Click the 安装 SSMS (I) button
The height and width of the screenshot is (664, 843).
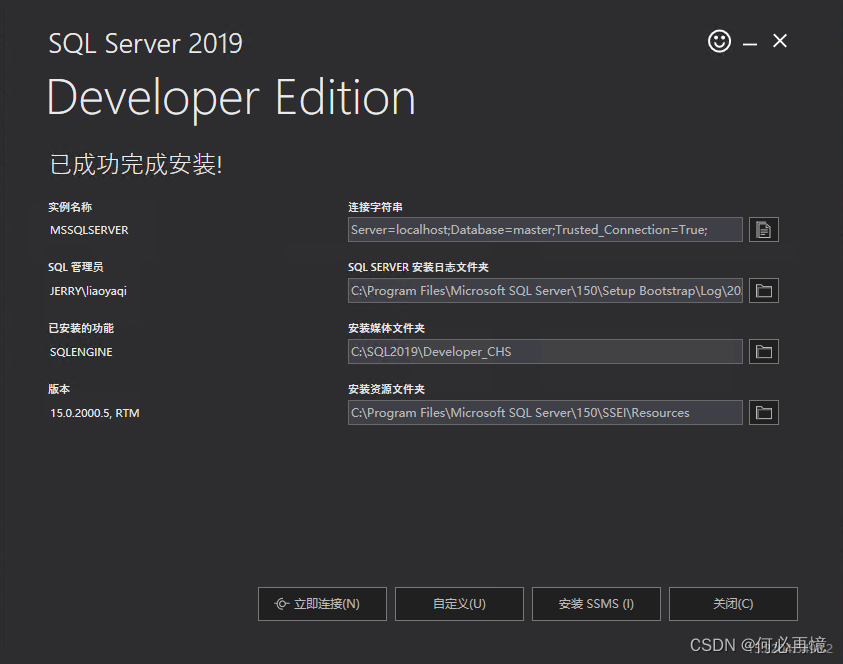596,604
